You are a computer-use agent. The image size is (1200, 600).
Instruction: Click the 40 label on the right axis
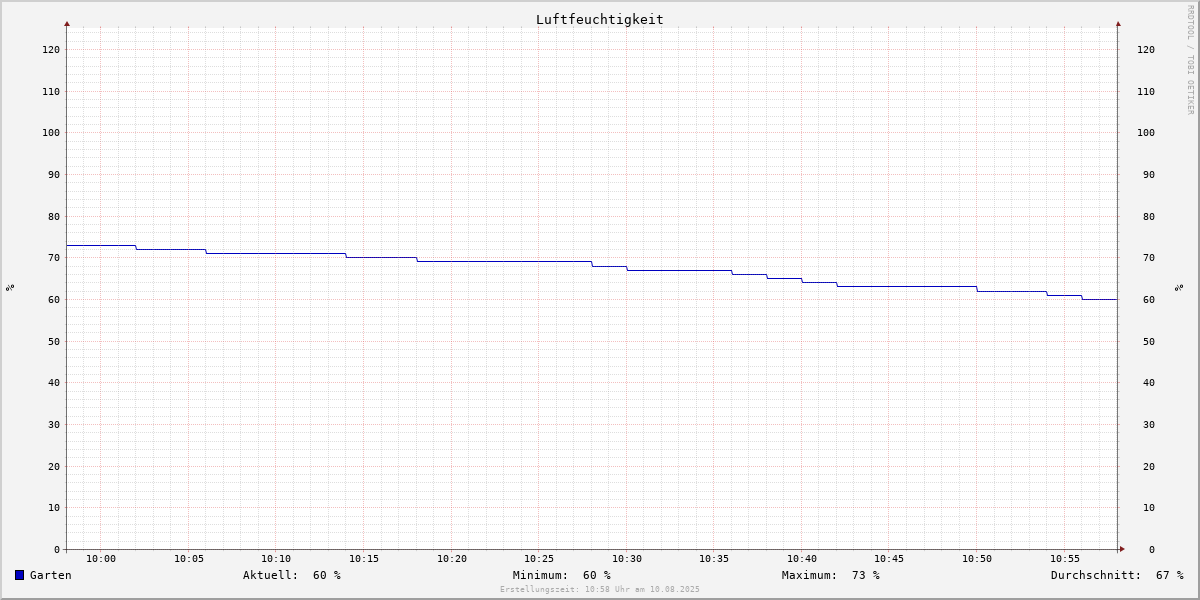click(1149, 383)
